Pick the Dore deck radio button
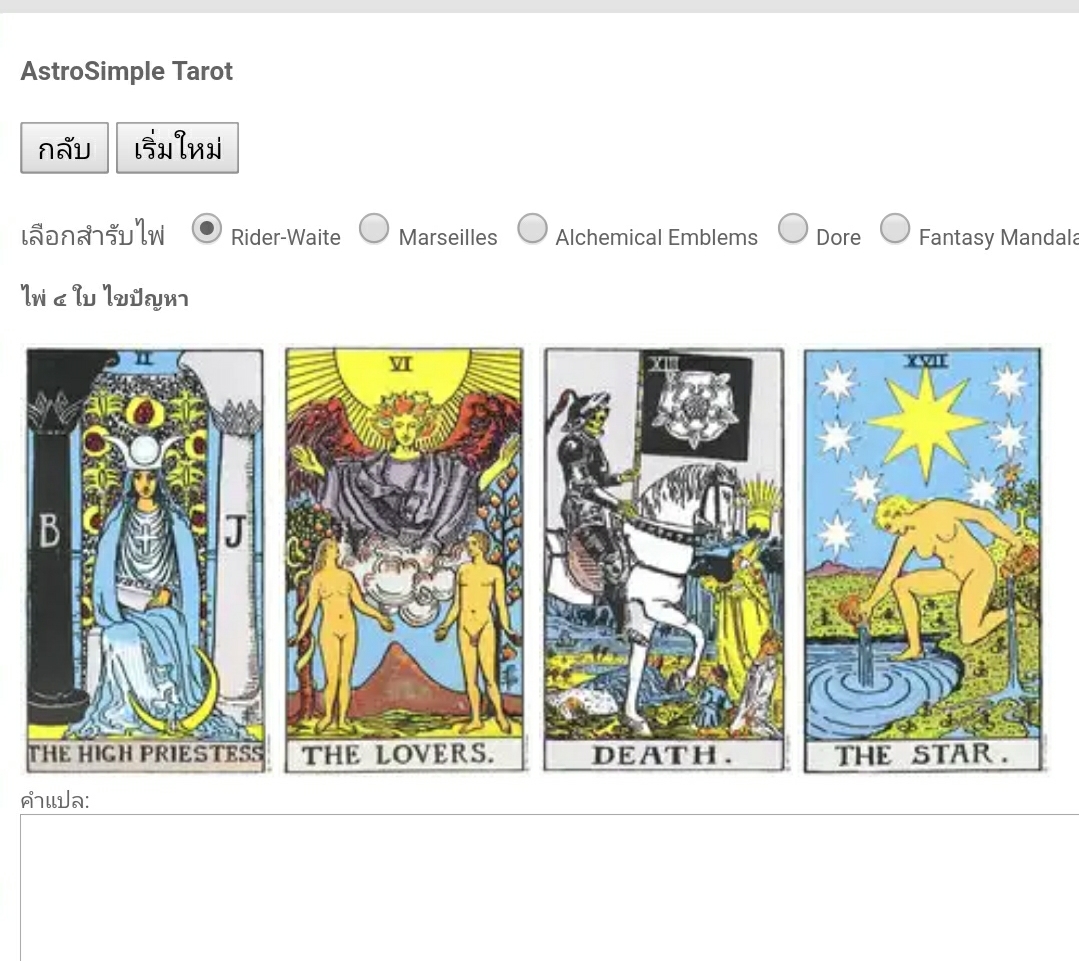 click(793, 228)
